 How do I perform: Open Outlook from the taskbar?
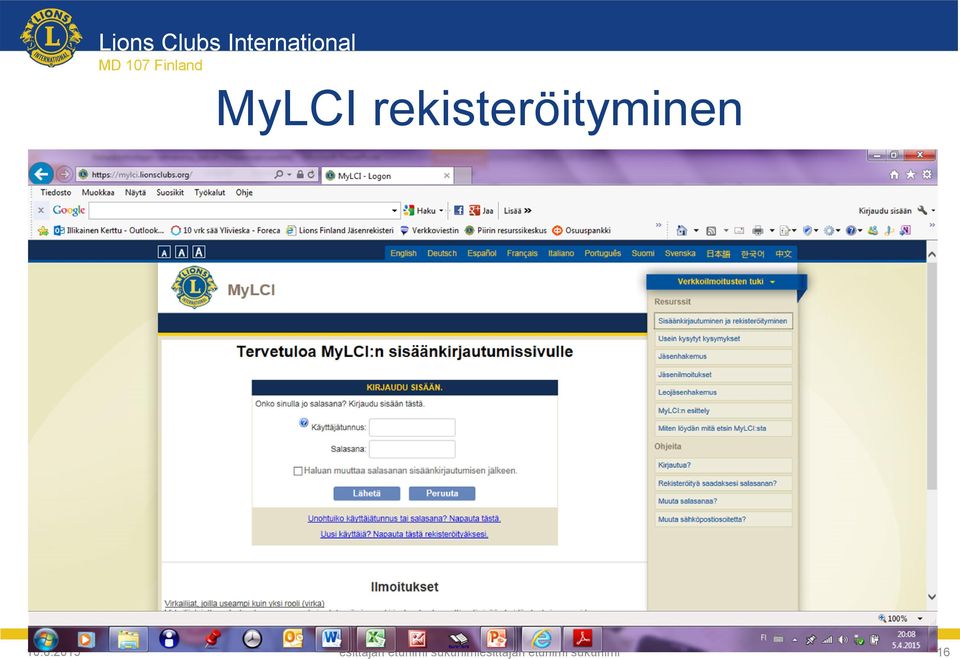coord(293,639)
